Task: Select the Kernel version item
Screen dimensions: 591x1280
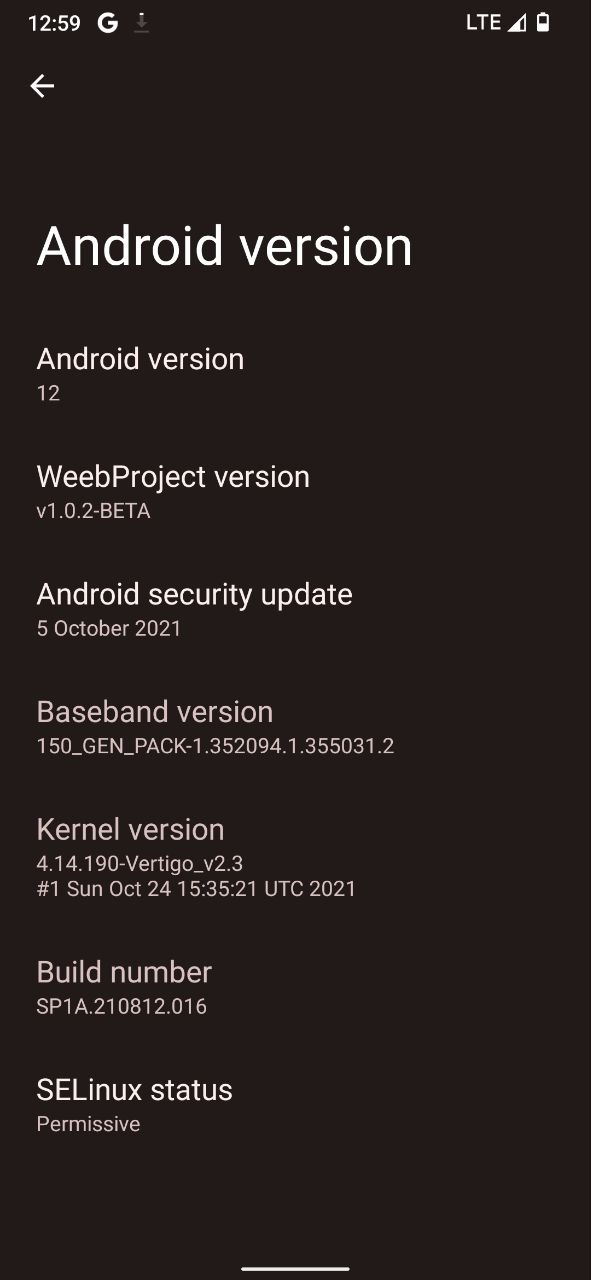Action: 295,858
